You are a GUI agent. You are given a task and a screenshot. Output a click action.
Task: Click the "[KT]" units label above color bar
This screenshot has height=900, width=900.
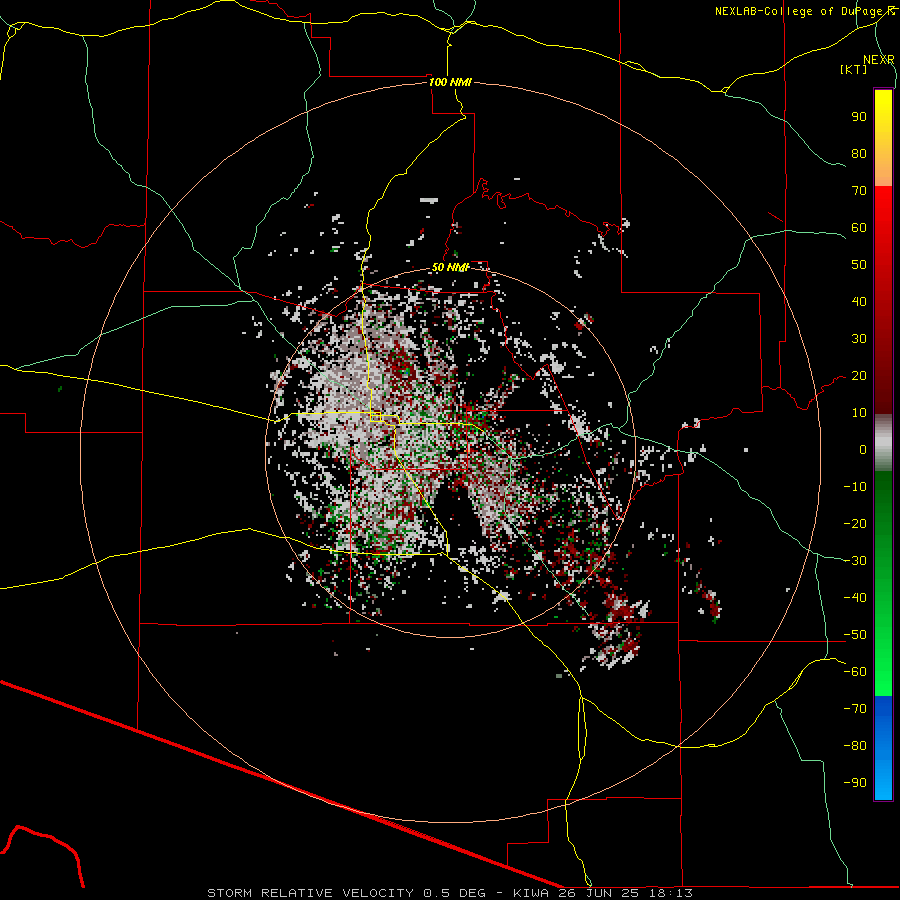coord(854,69)
